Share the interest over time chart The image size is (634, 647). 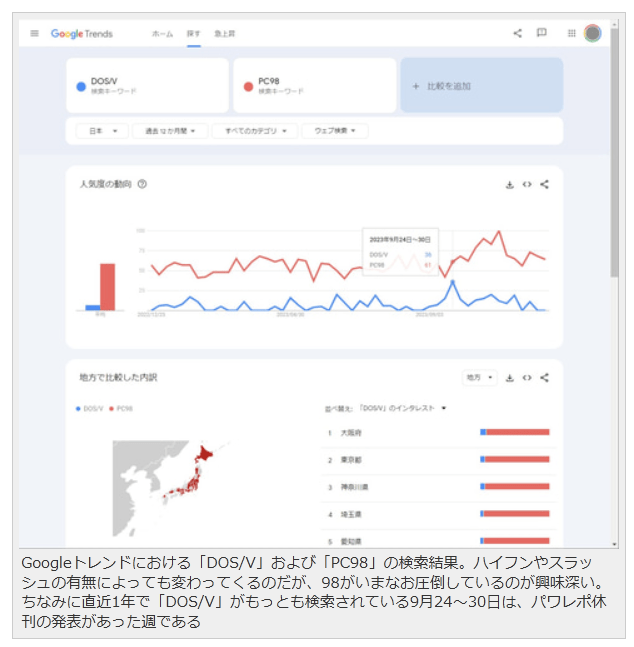tap(545, 184)
